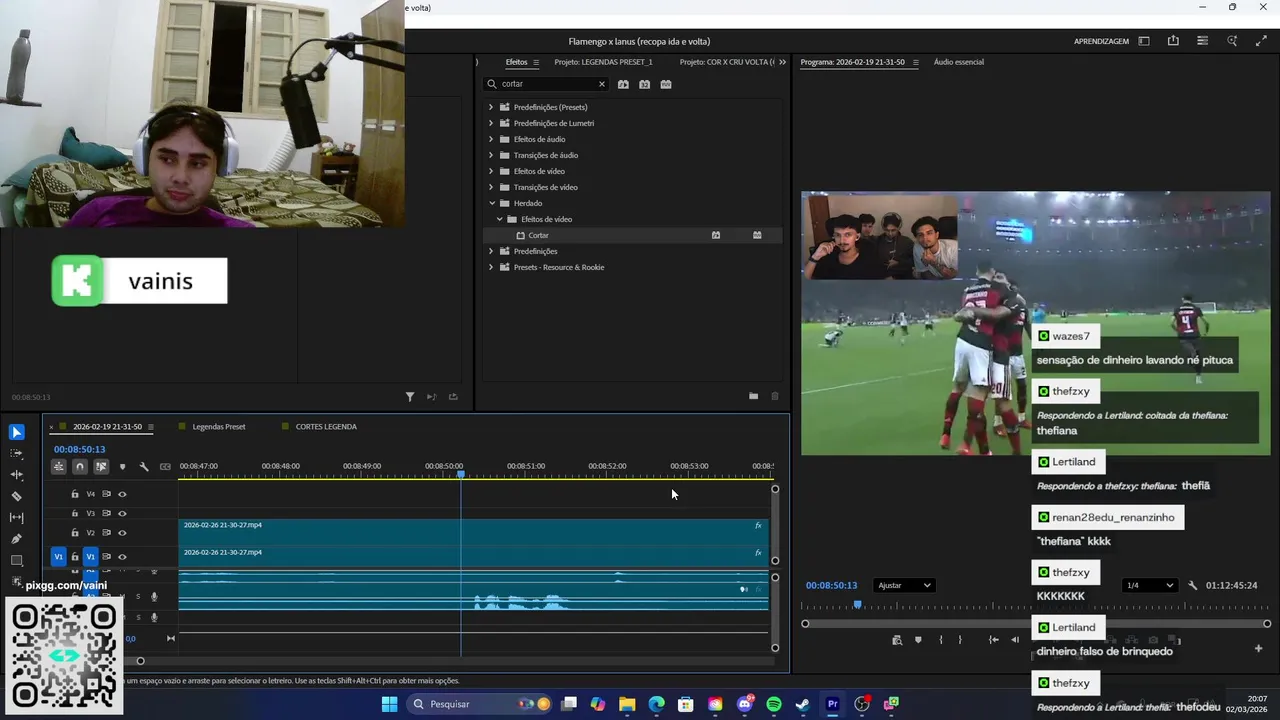The height and width of the screenshot is (720, 1280).
Task: Add marker in Program monitor
Action: [x=918, y=640]
